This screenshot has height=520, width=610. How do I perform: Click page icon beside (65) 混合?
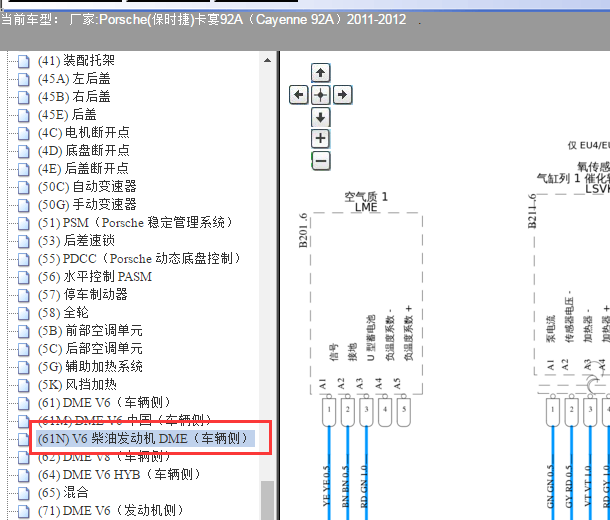point(24,493)
